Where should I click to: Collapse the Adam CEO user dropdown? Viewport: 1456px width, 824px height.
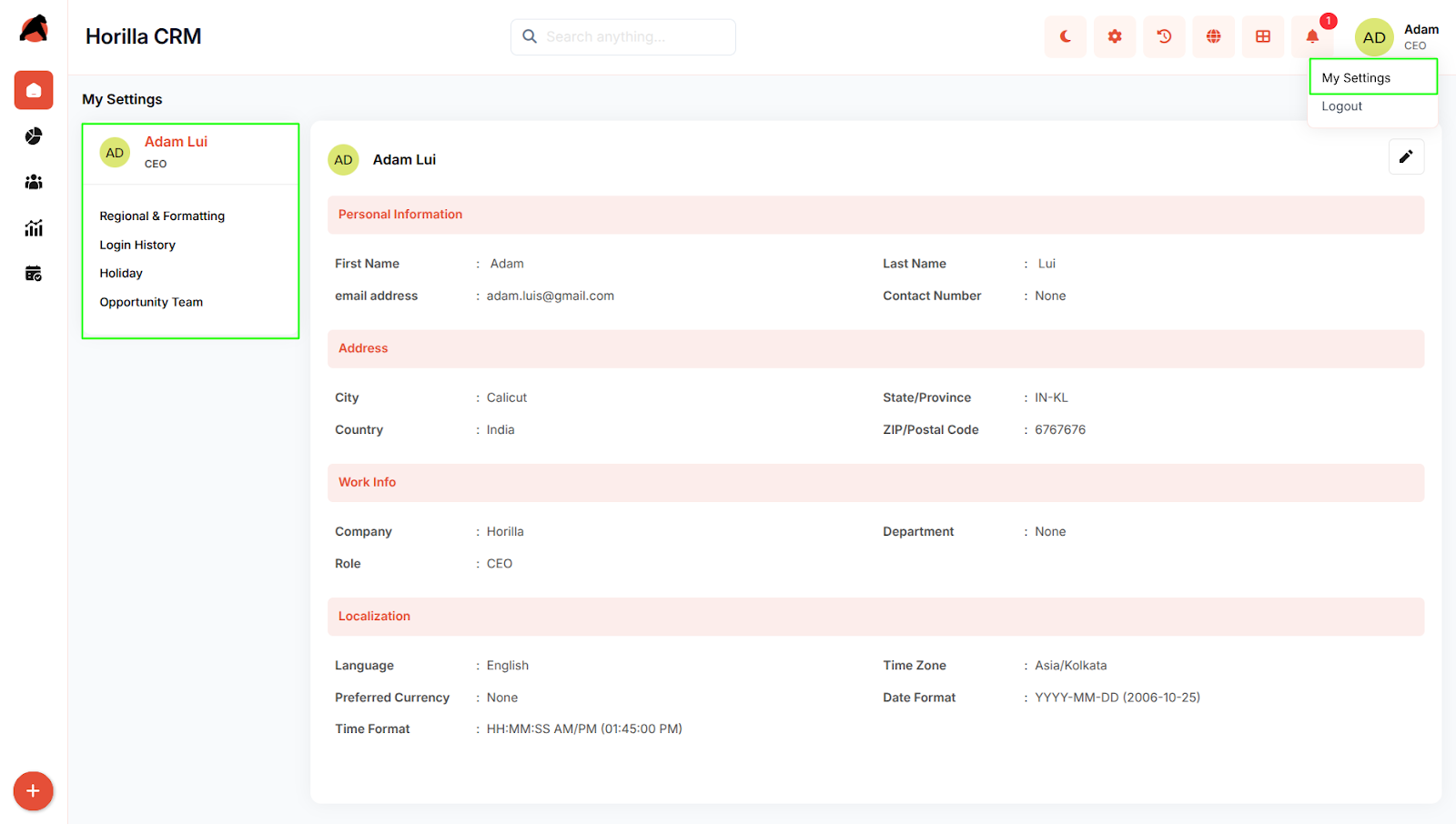pos(1397,37)
